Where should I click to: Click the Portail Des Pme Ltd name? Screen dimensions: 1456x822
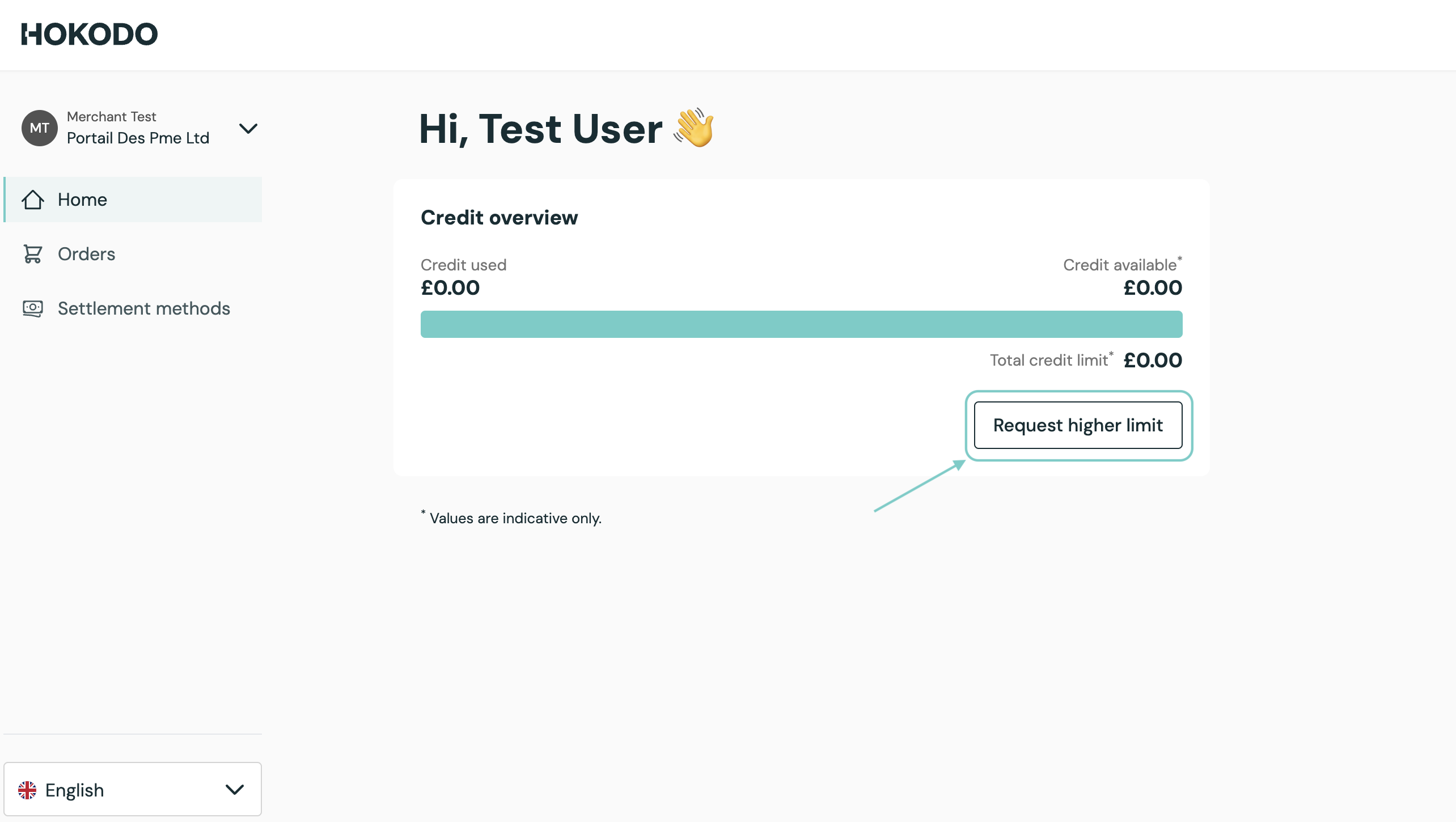pos(138,138)
